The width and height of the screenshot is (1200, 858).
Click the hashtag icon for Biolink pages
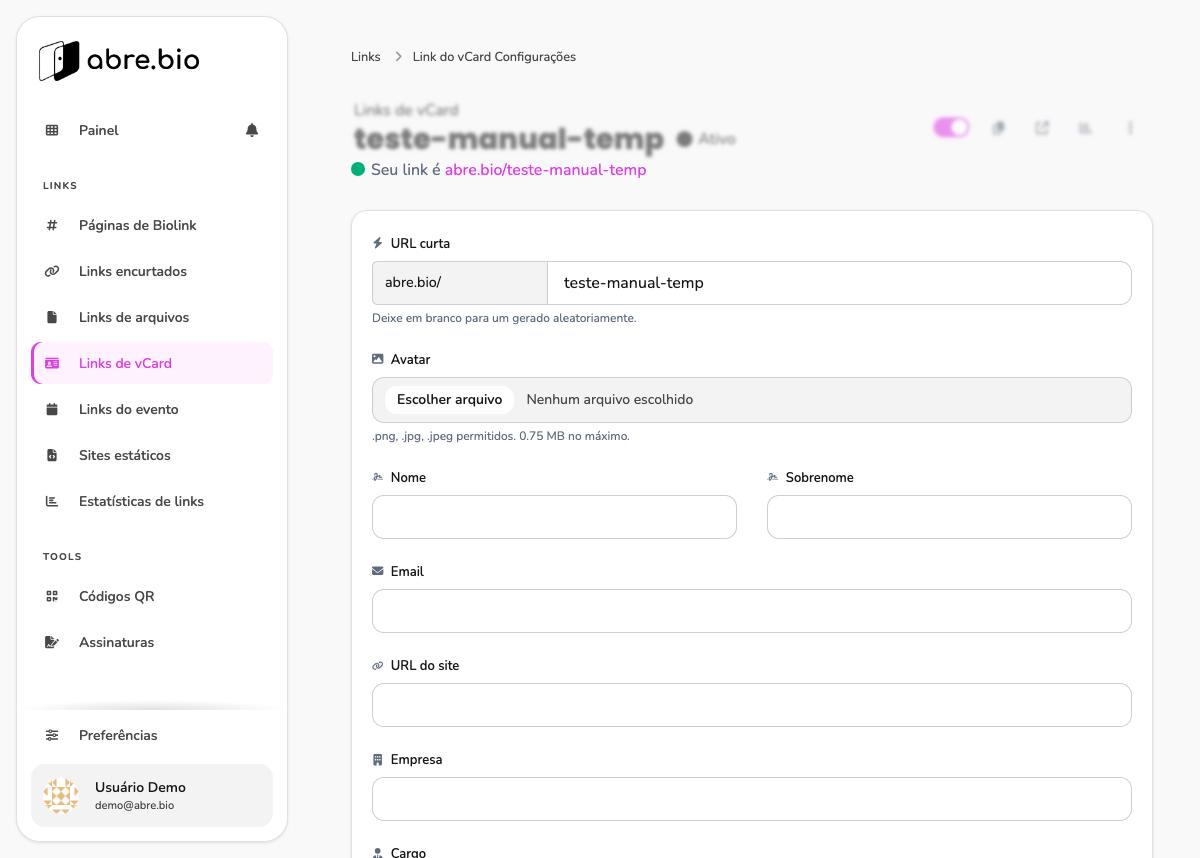(x=52, y=225)
